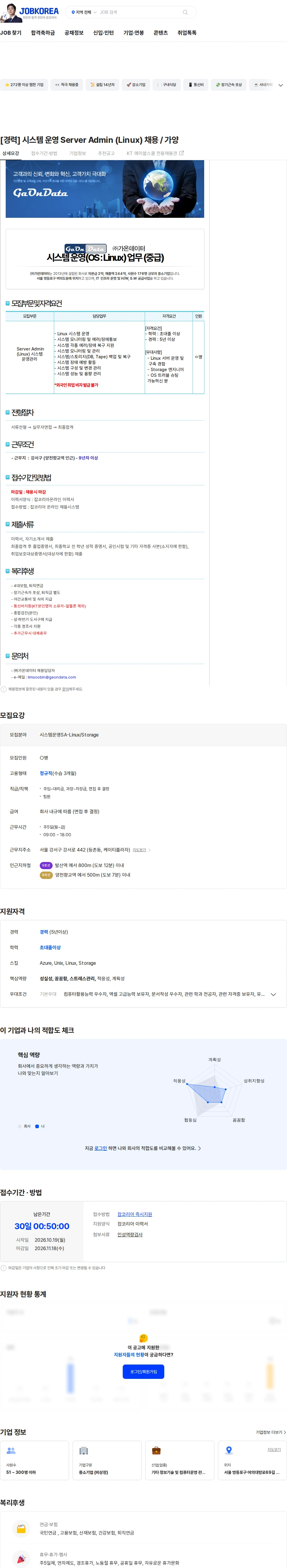Click the 로그인 link in 적합도 section
Viewport: 287px width, 1568px height.
[100, 1148]
